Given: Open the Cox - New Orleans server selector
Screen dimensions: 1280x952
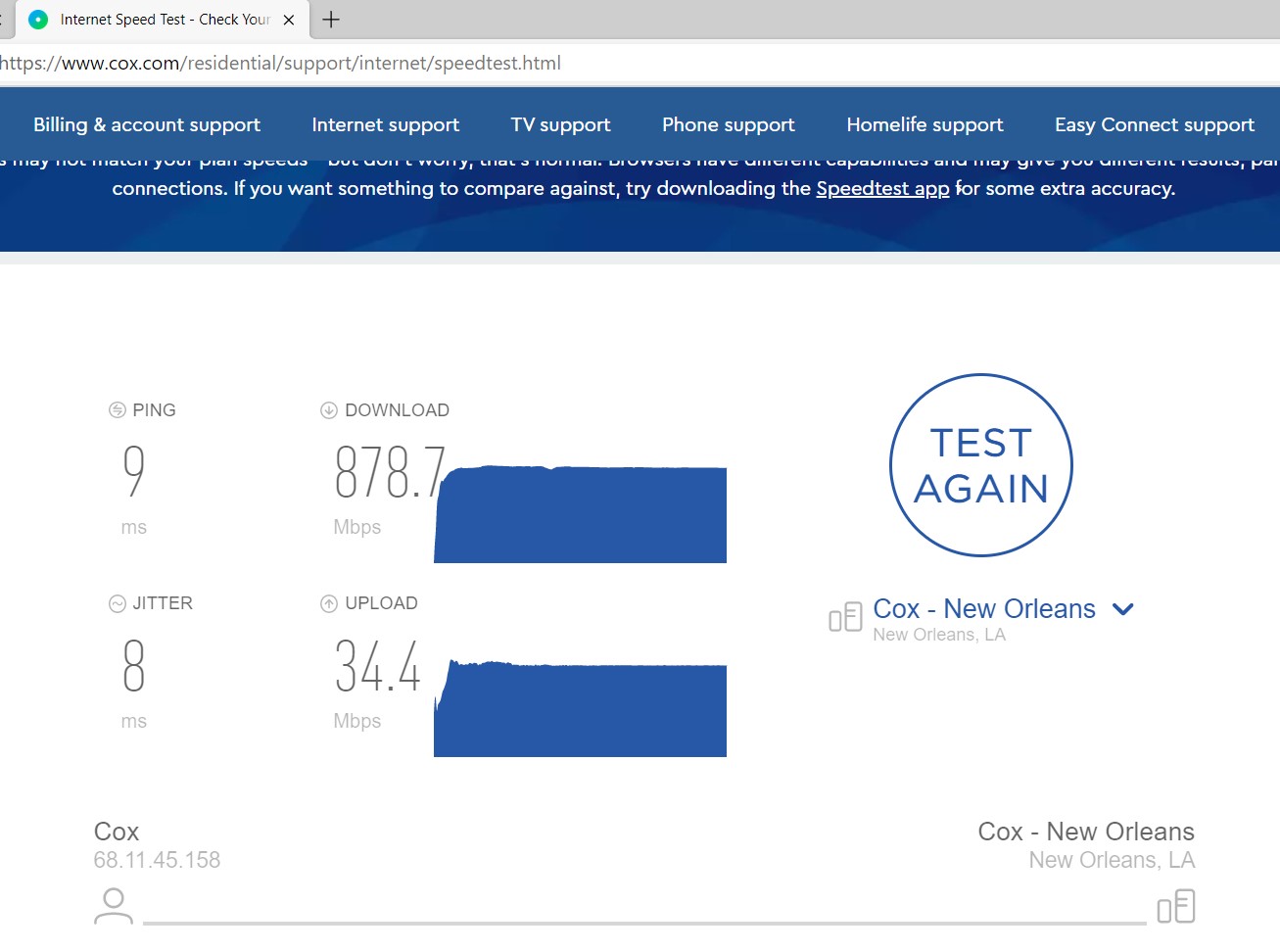Looking at the screenshot, I should pos(983,609).
